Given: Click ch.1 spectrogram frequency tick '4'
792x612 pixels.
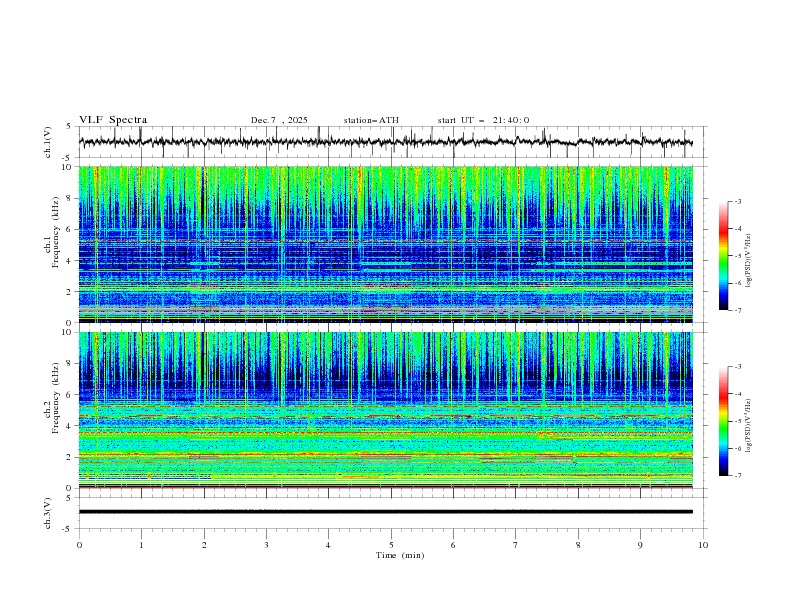Looking at the screenshot, I should [x=70, y=261].
